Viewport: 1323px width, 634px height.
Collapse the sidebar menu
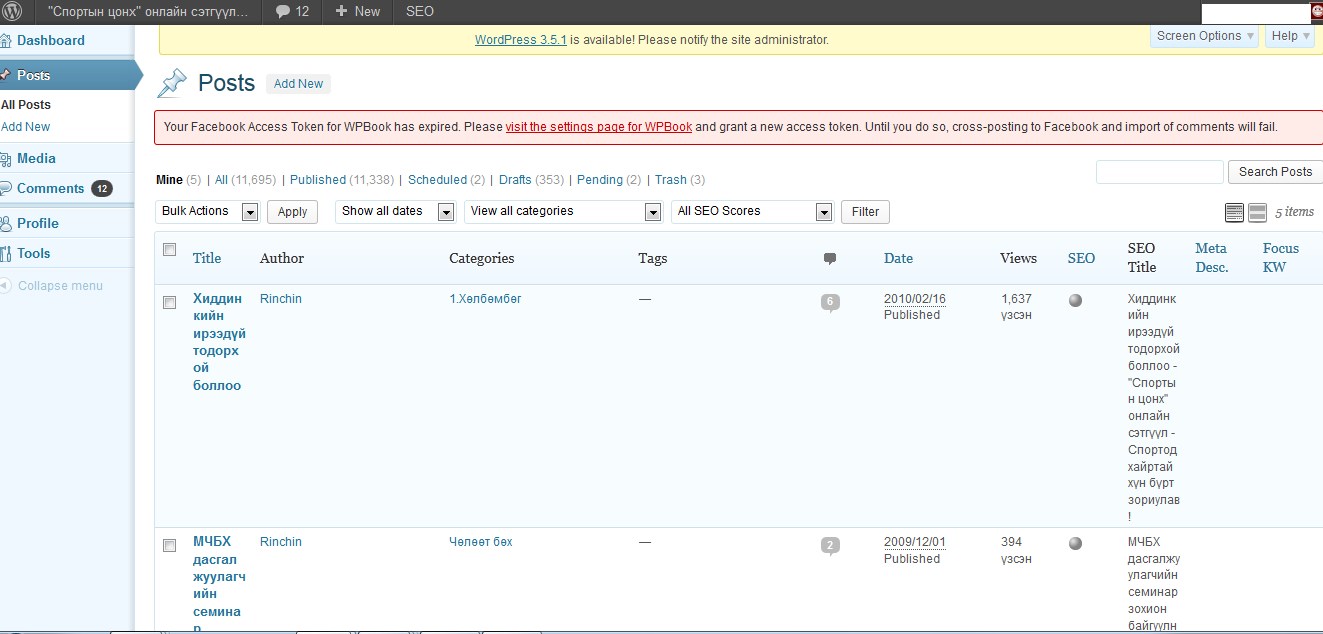52,286
